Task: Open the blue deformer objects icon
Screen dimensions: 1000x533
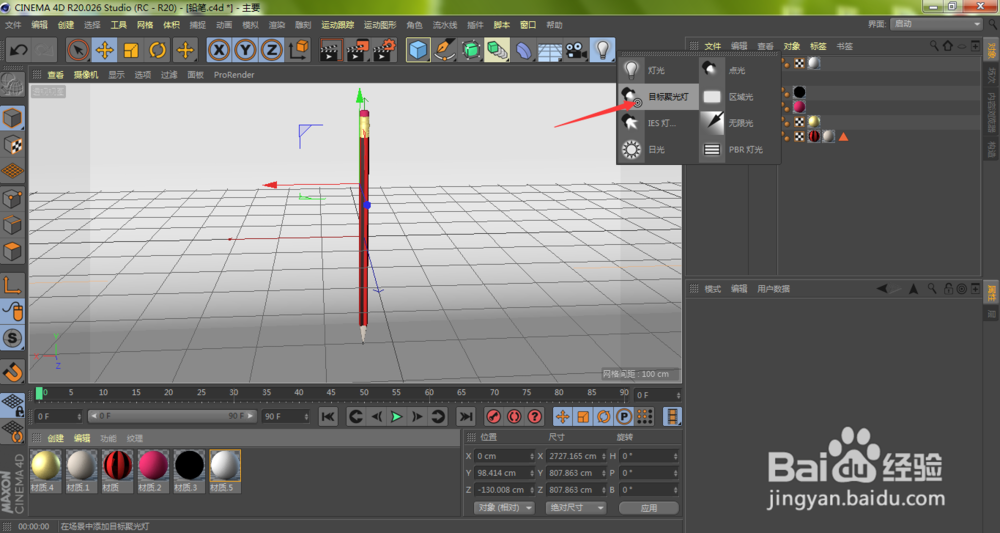Action: tap(523, 50)
